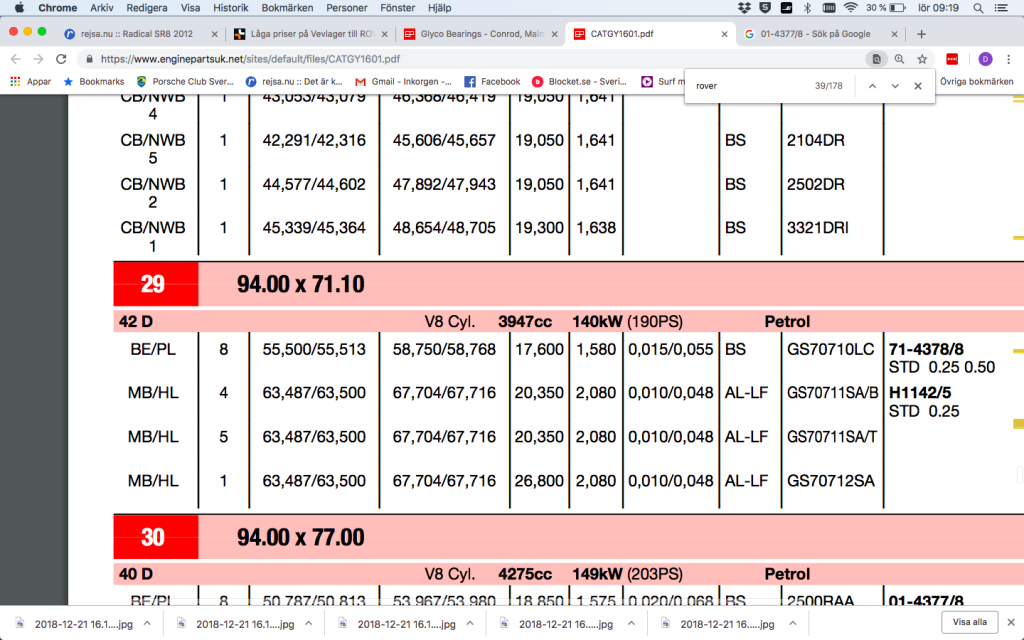Image resolution: width=1024 pixels, height=640 pixels.
Task: Close the rejsa.nu Radical SR8 tab
Action: 214,34
